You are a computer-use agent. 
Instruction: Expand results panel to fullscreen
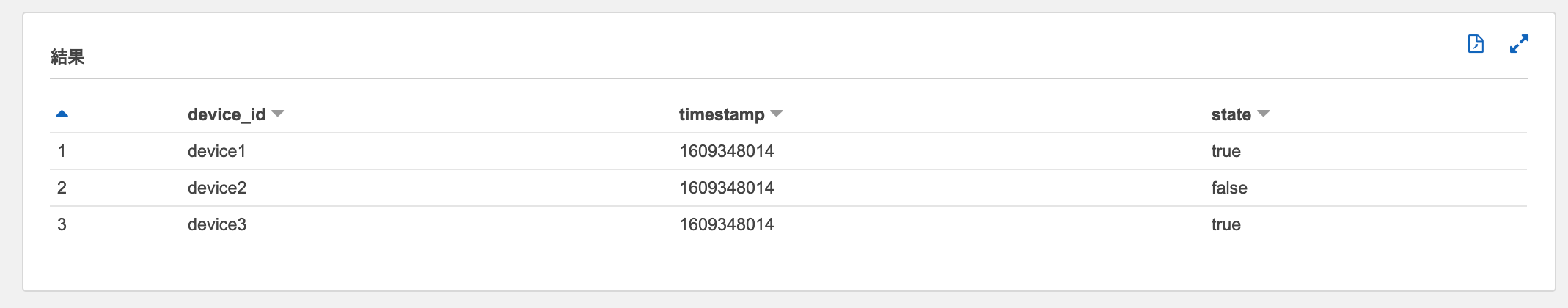point(1519,44)
